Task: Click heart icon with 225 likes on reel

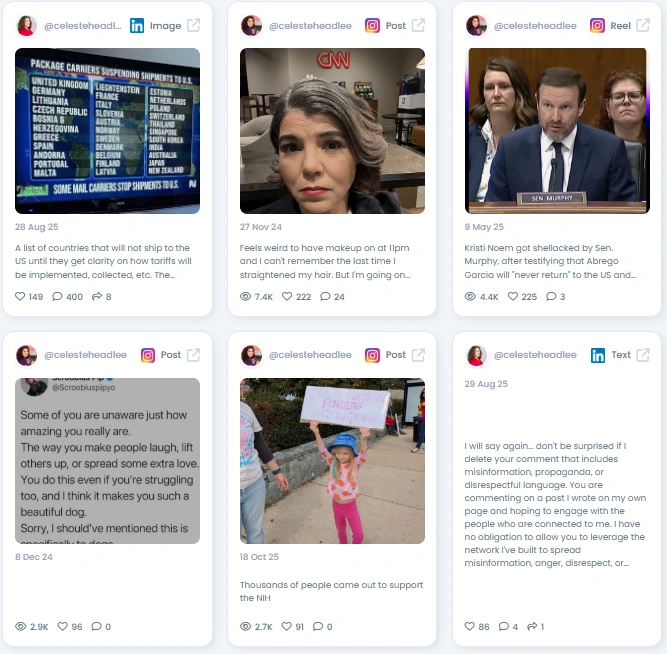Action: [513, 296]
